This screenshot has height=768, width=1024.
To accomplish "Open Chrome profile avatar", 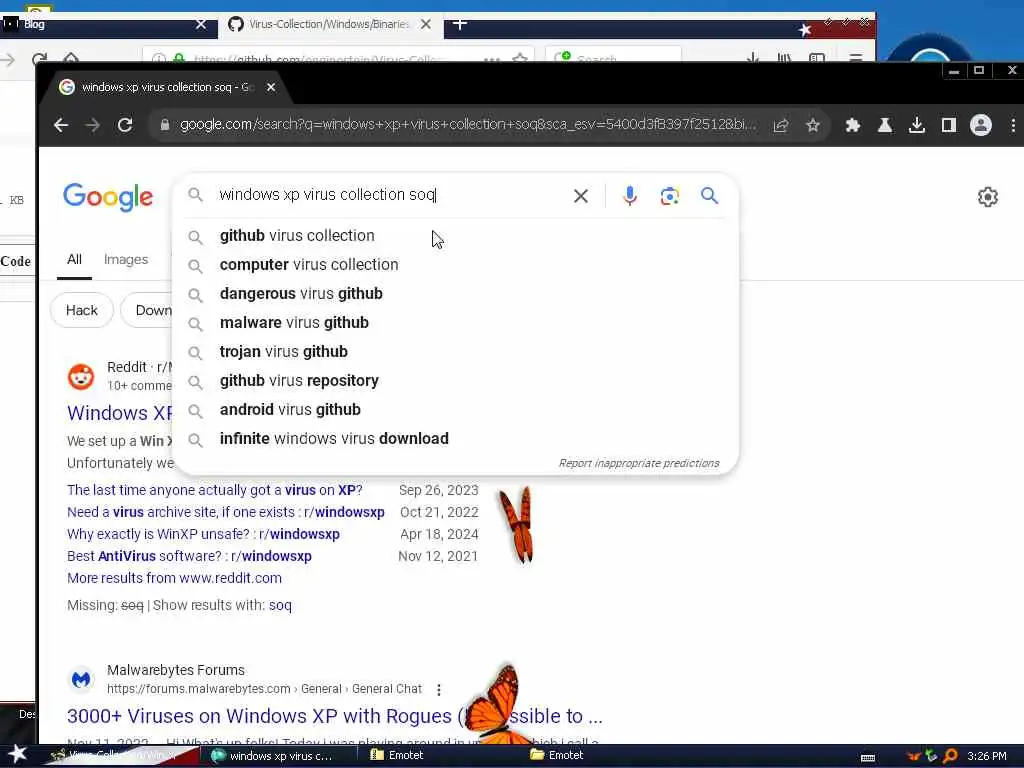I will [x=981, y=125].
